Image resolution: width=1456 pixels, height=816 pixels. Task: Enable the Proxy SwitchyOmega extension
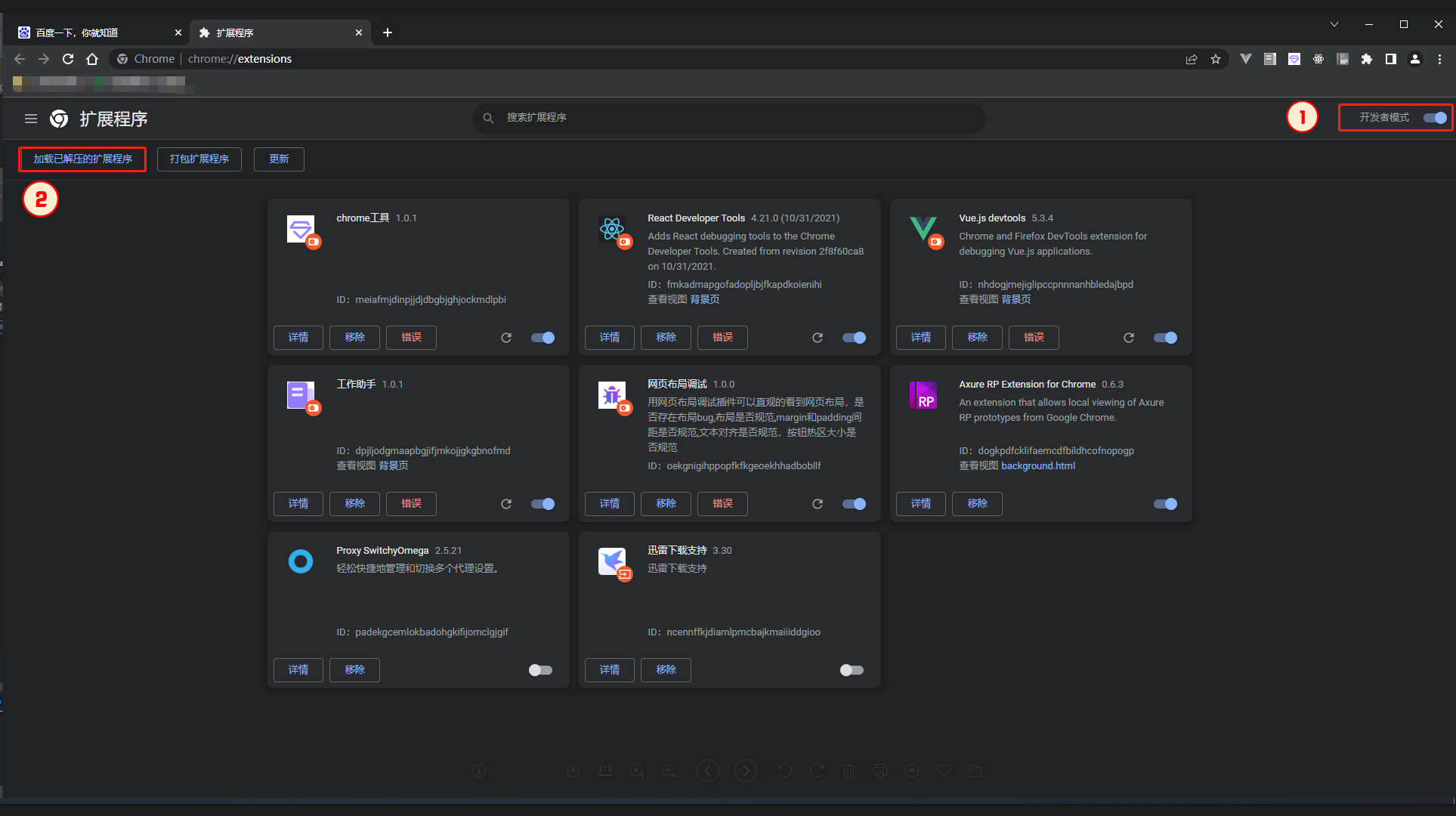click(541, 670)
